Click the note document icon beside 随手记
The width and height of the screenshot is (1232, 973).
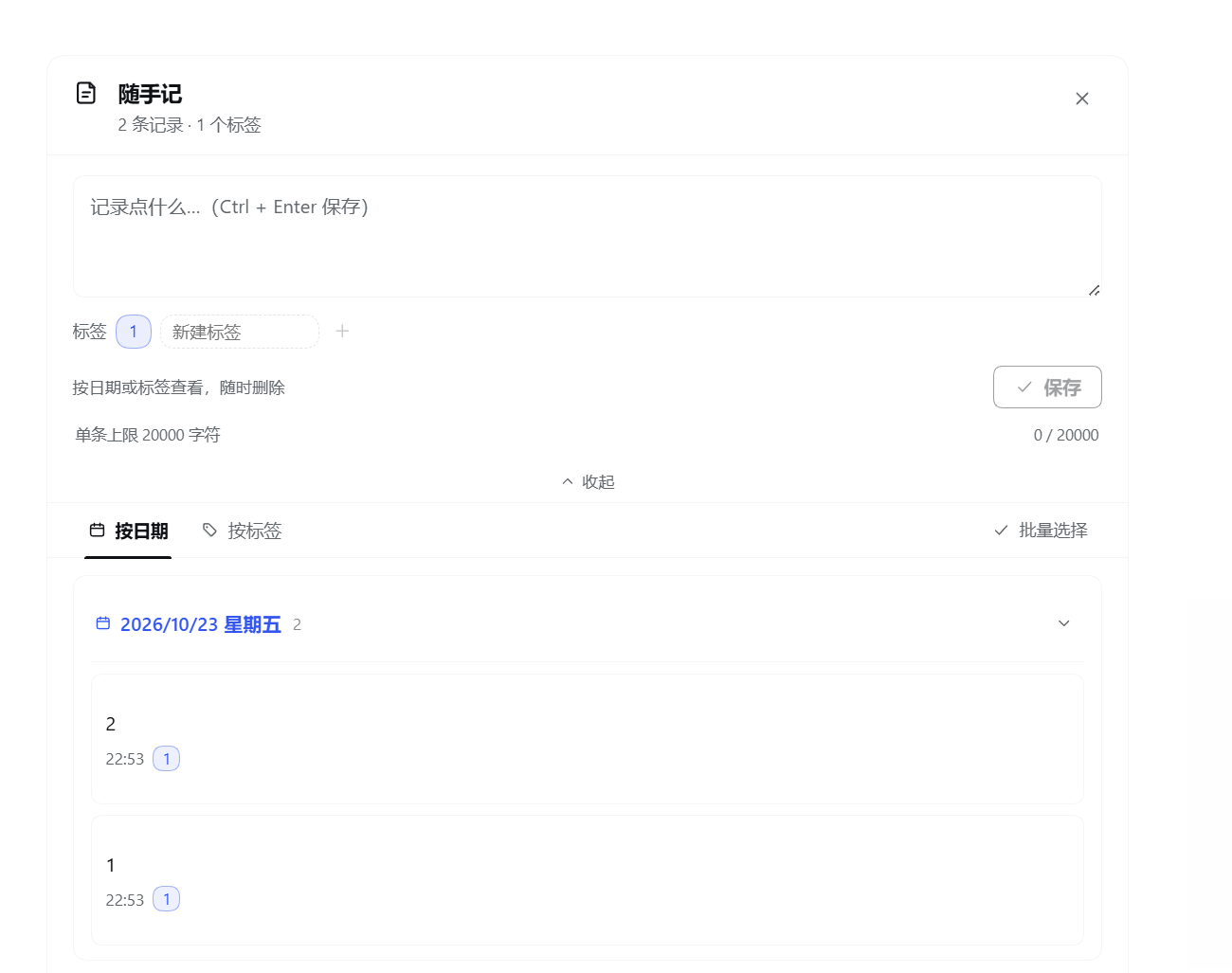[86, 93]
